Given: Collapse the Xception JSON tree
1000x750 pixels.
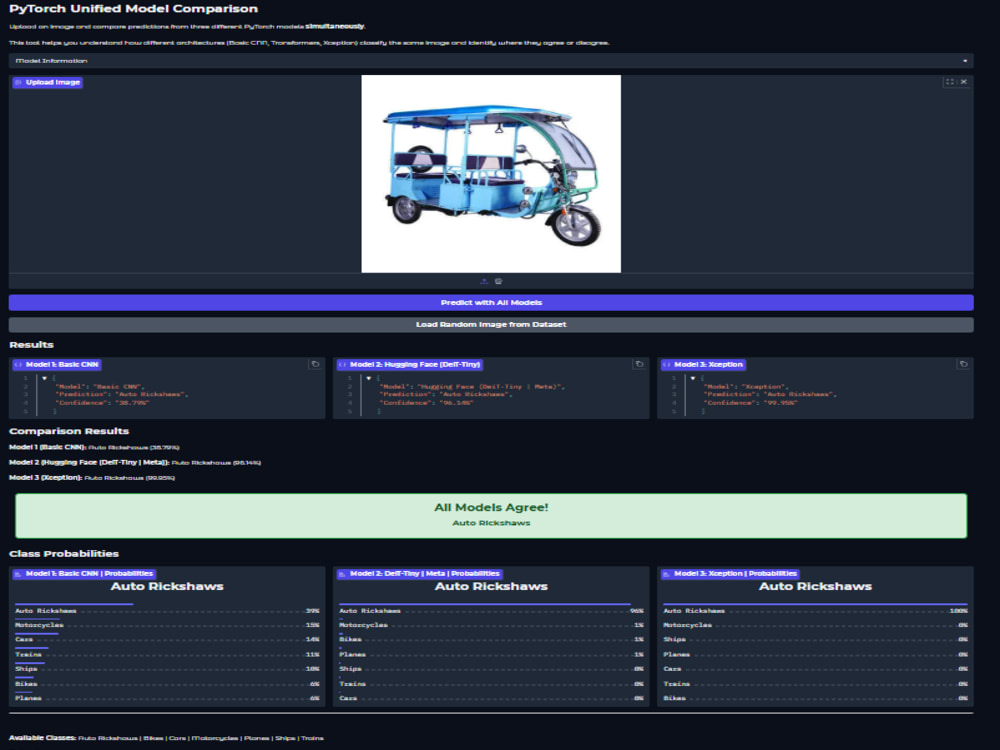Looking at the screenshot, I should coord(693,378).
